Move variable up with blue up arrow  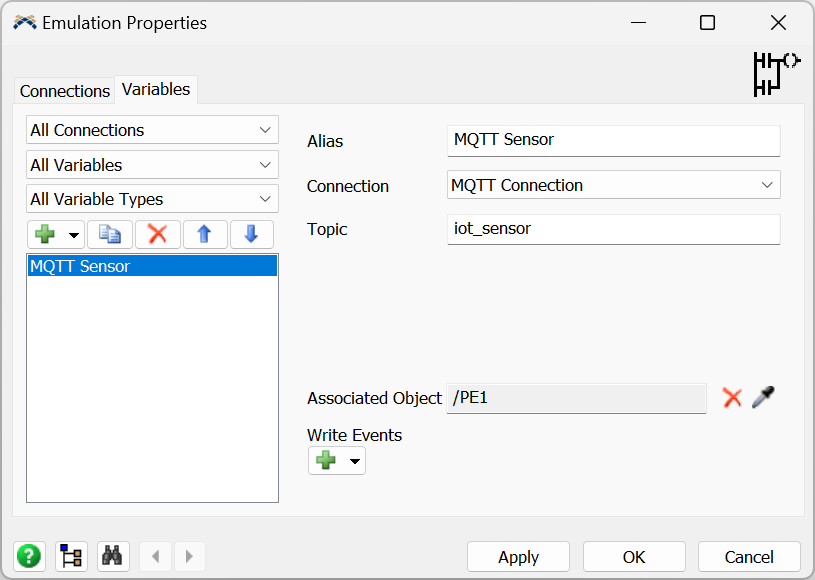pyautogui.click(x=204, y=234)
